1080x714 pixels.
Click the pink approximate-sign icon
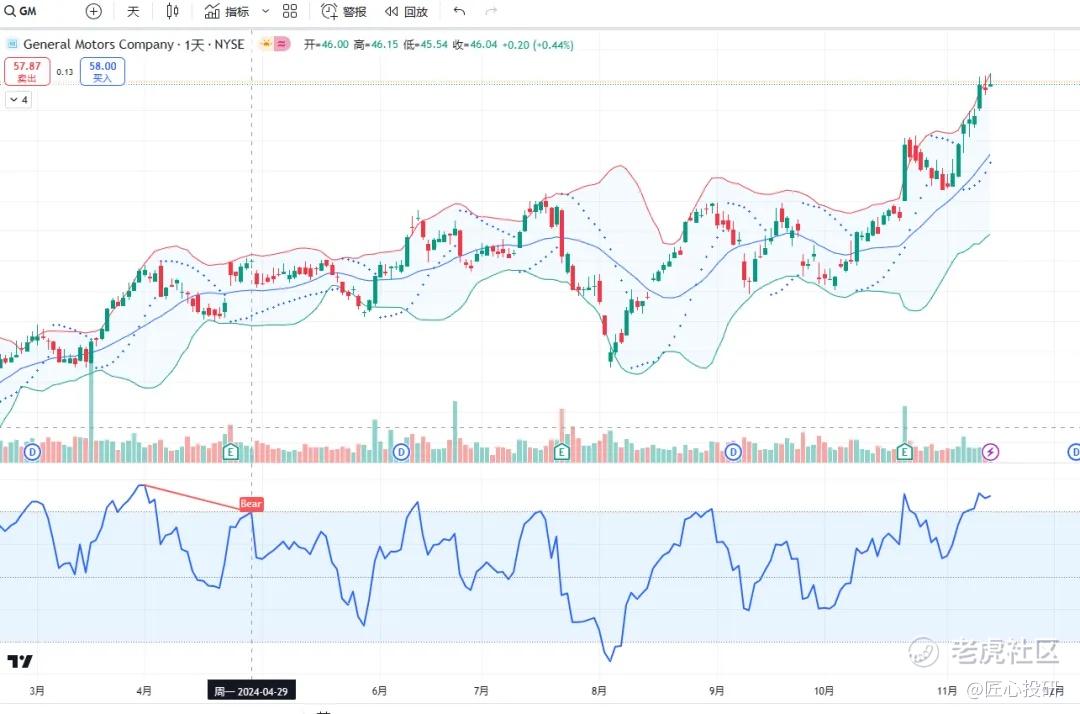282,44
